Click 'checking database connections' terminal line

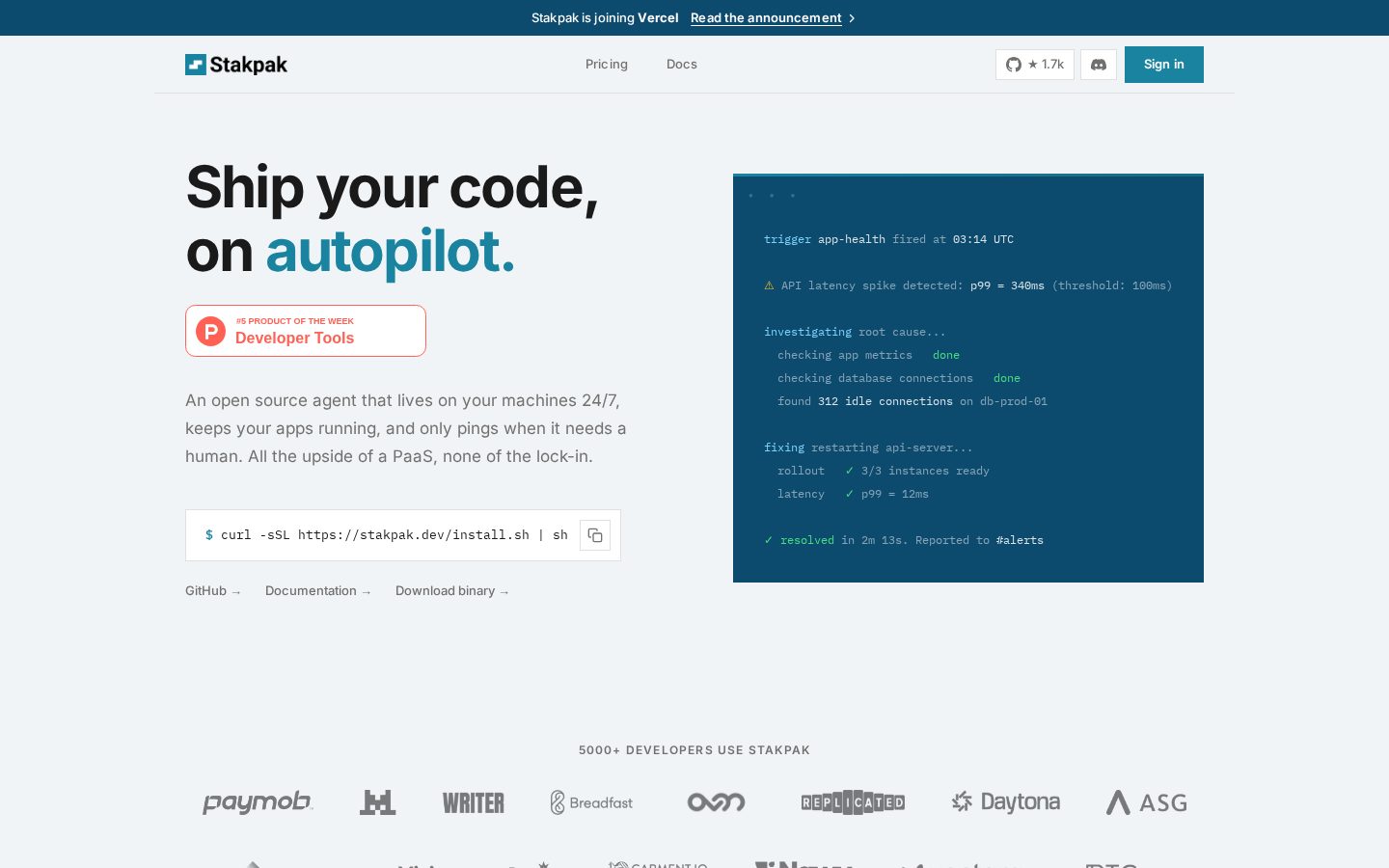(899, 378)
